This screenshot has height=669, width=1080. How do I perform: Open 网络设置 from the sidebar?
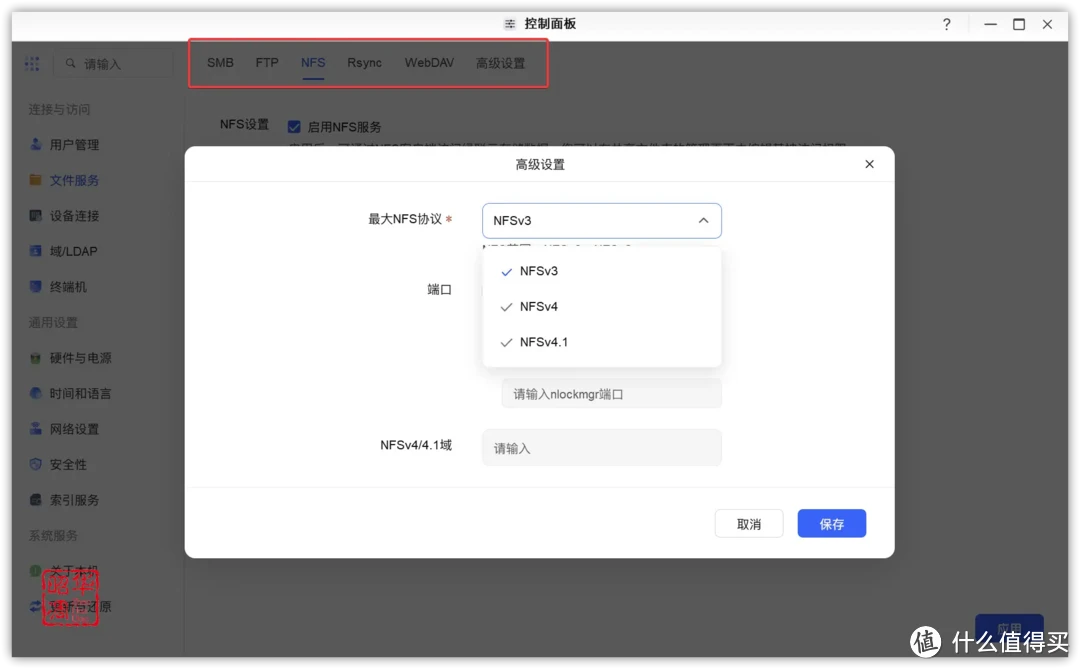coord(72,428)
